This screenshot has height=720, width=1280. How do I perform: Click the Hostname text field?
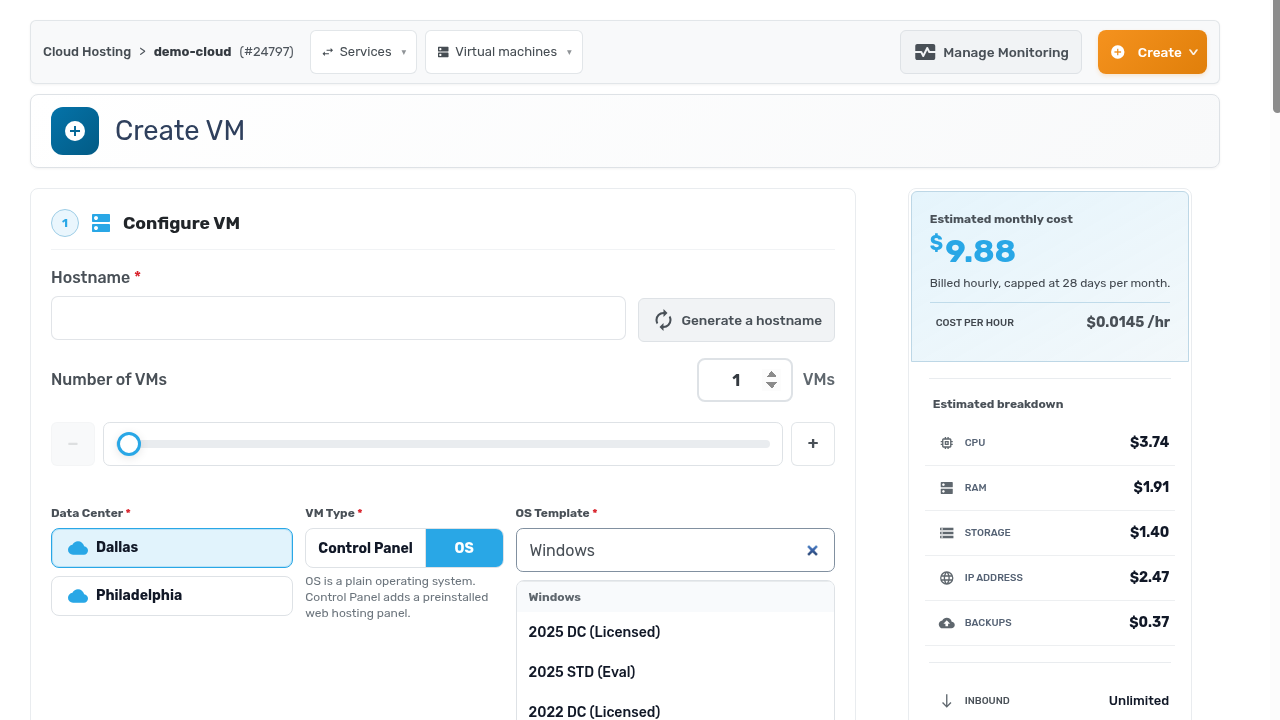pos(338,318)
